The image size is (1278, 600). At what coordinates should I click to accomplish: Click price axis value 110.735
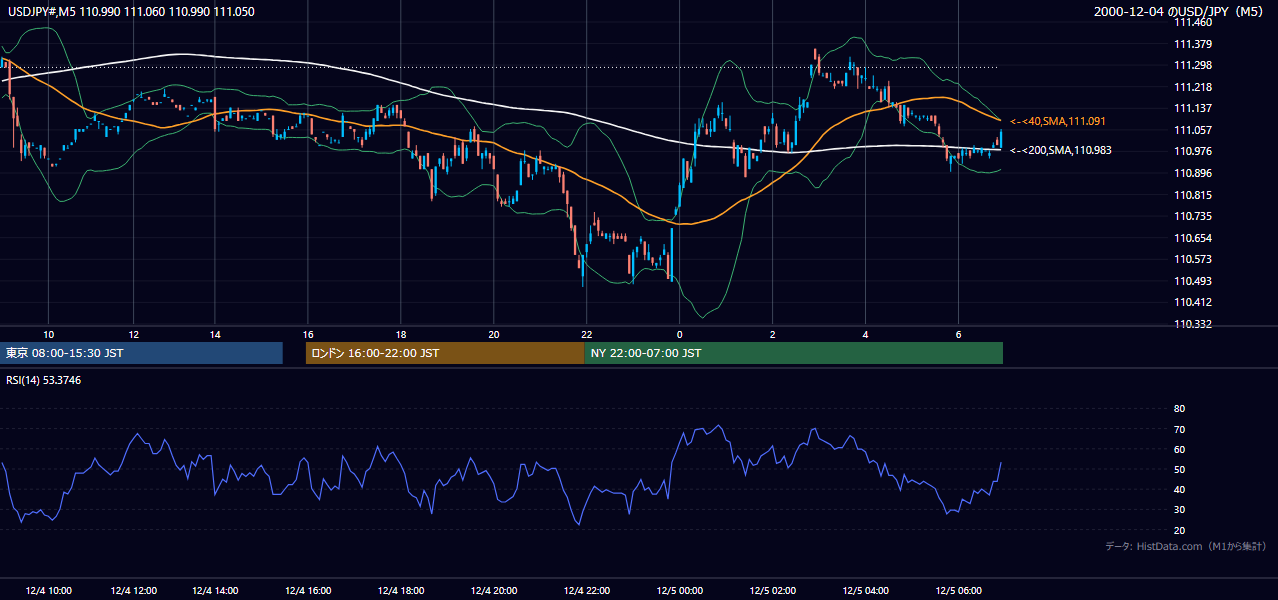pos(1192,216)
